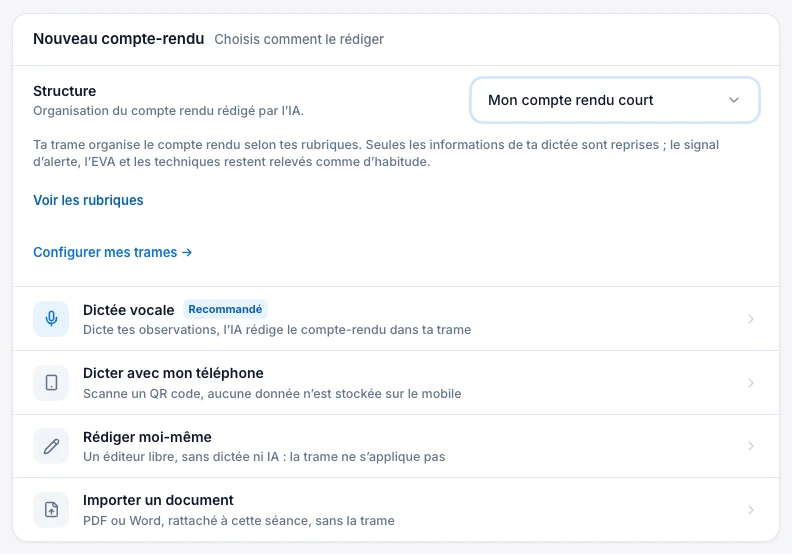Open the chevron arrow on Dicter avec mon téléphone row
Image resolution: width=792 pixels, height=554 pixels.
[x=751, y=383]
